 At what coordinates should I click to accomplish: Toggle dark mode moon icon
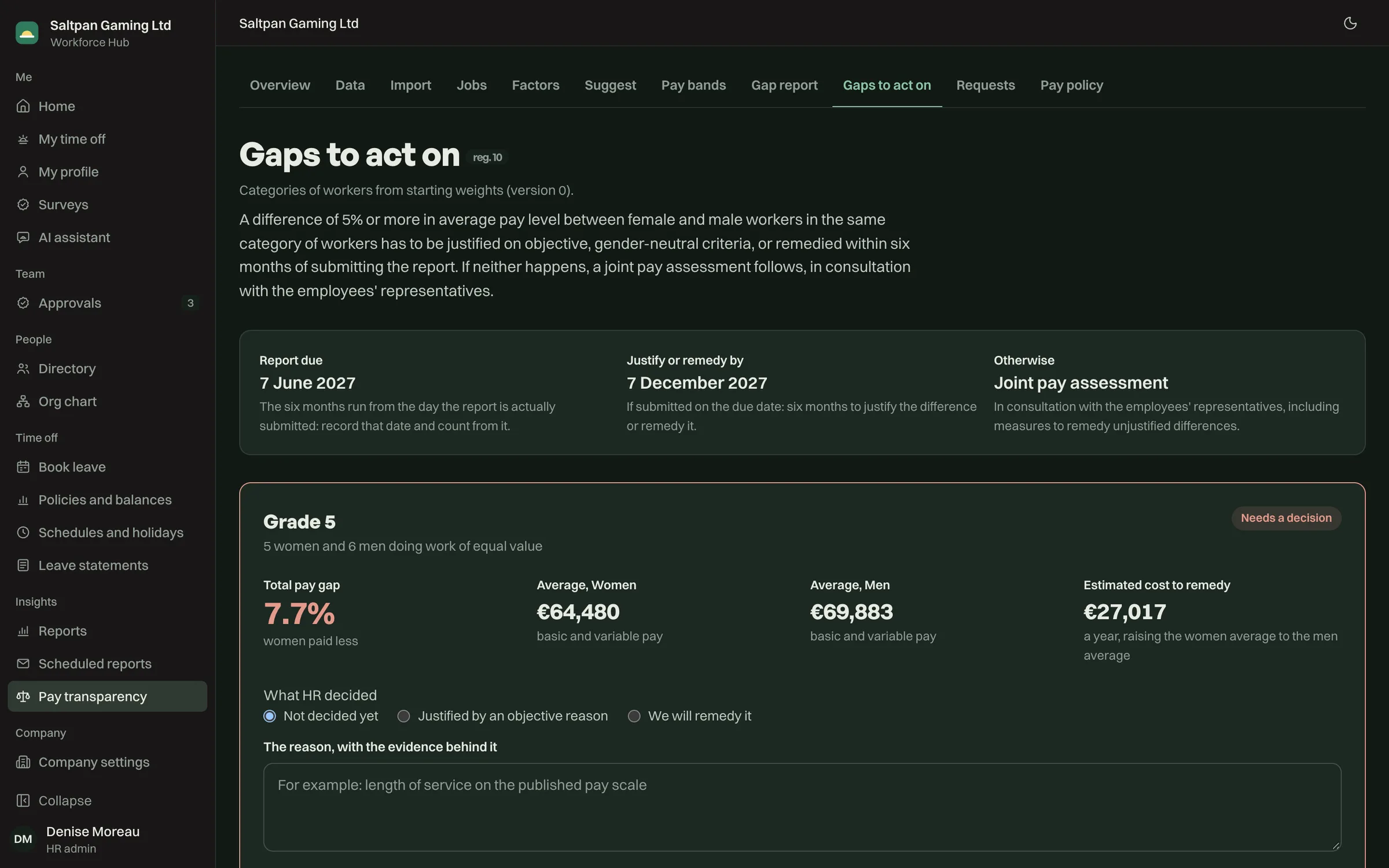(x=1350, y=23)
